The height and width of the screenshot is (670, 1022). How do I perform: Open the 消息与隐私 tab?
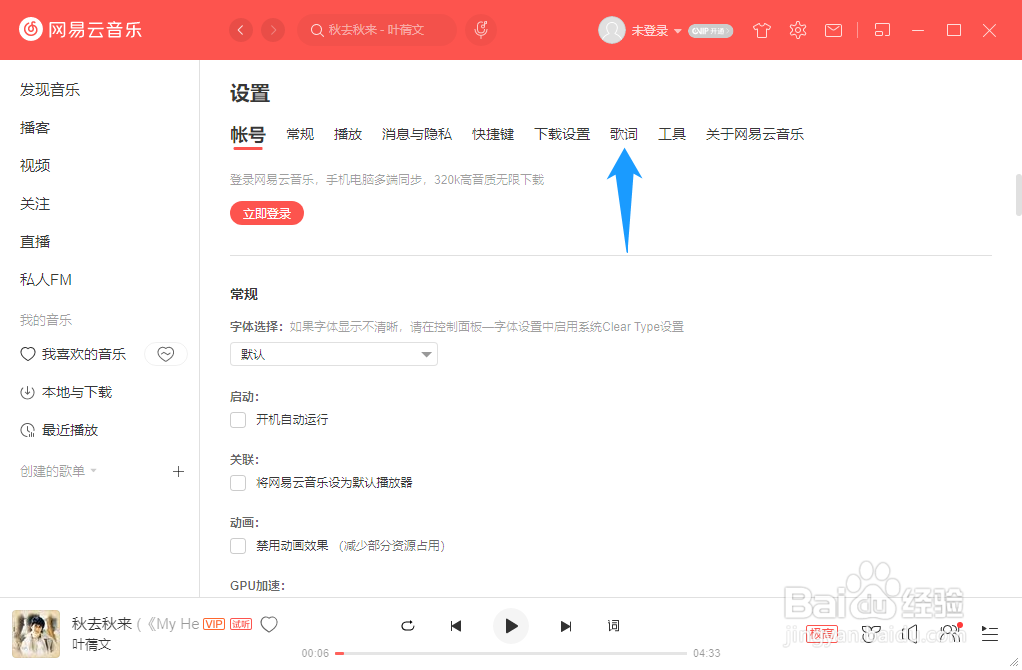(416, 134)
